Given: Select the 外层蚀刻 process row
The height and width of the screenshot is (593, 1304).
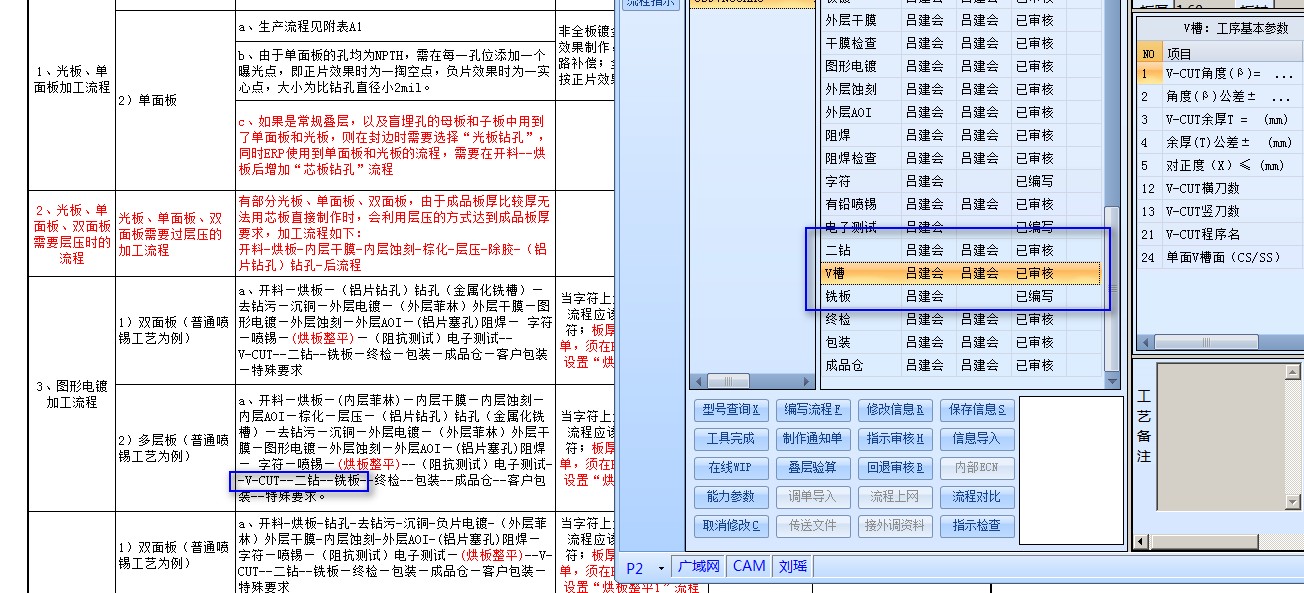Looking at the screenshot, I should pyautogui.click(x=961, y=89).
